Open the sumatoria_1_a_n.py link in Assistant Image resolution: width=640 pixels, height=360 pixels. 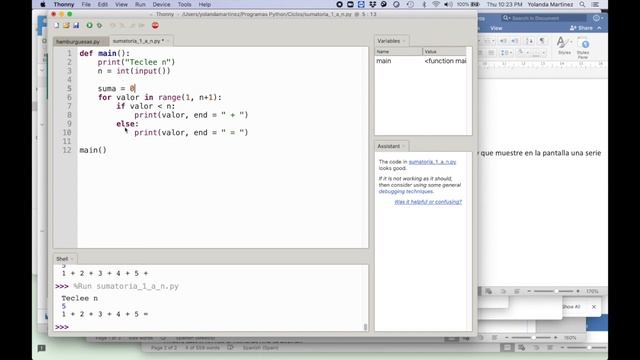(432, 162)
